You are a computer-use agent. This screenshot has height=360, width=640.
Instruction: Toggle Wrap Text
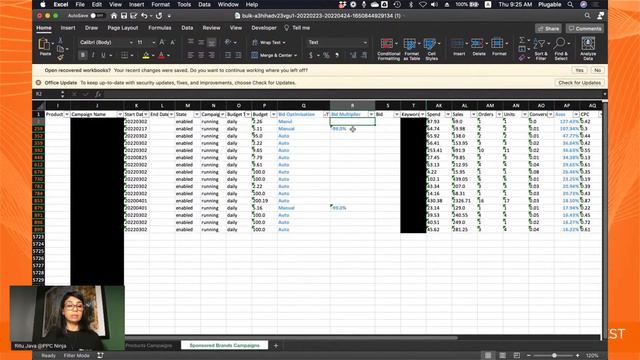click(268, 42)
